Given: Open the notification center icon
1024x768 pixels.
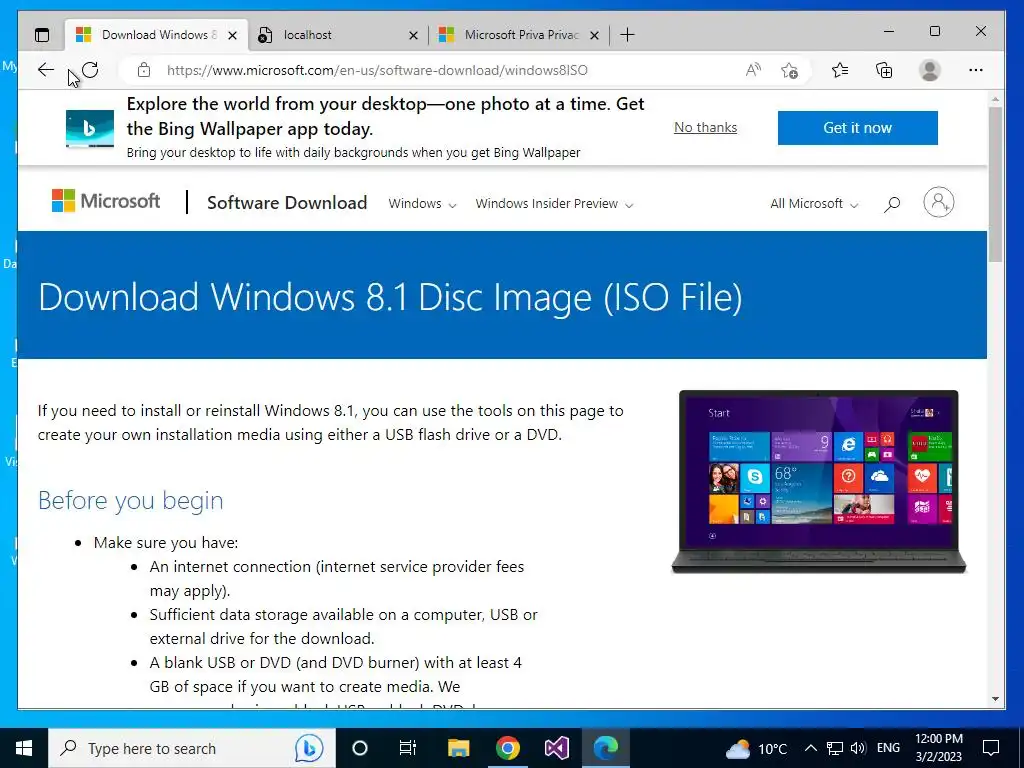Looking at the screenshot, I should pyautogui.click(x=991, y=748).
